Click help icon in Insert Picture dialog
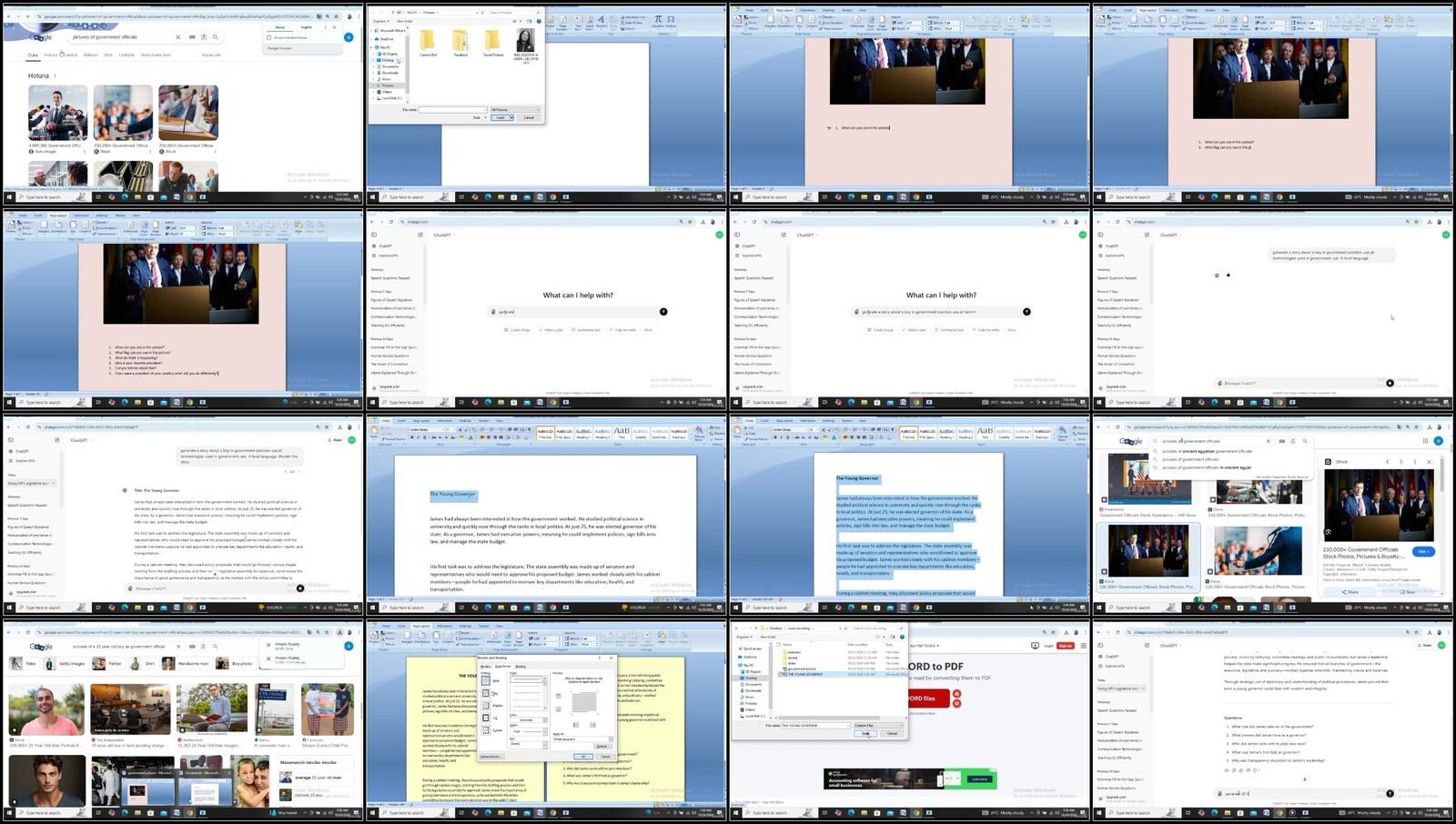Viewport: 1456px width, 824px height. point(539,21)
